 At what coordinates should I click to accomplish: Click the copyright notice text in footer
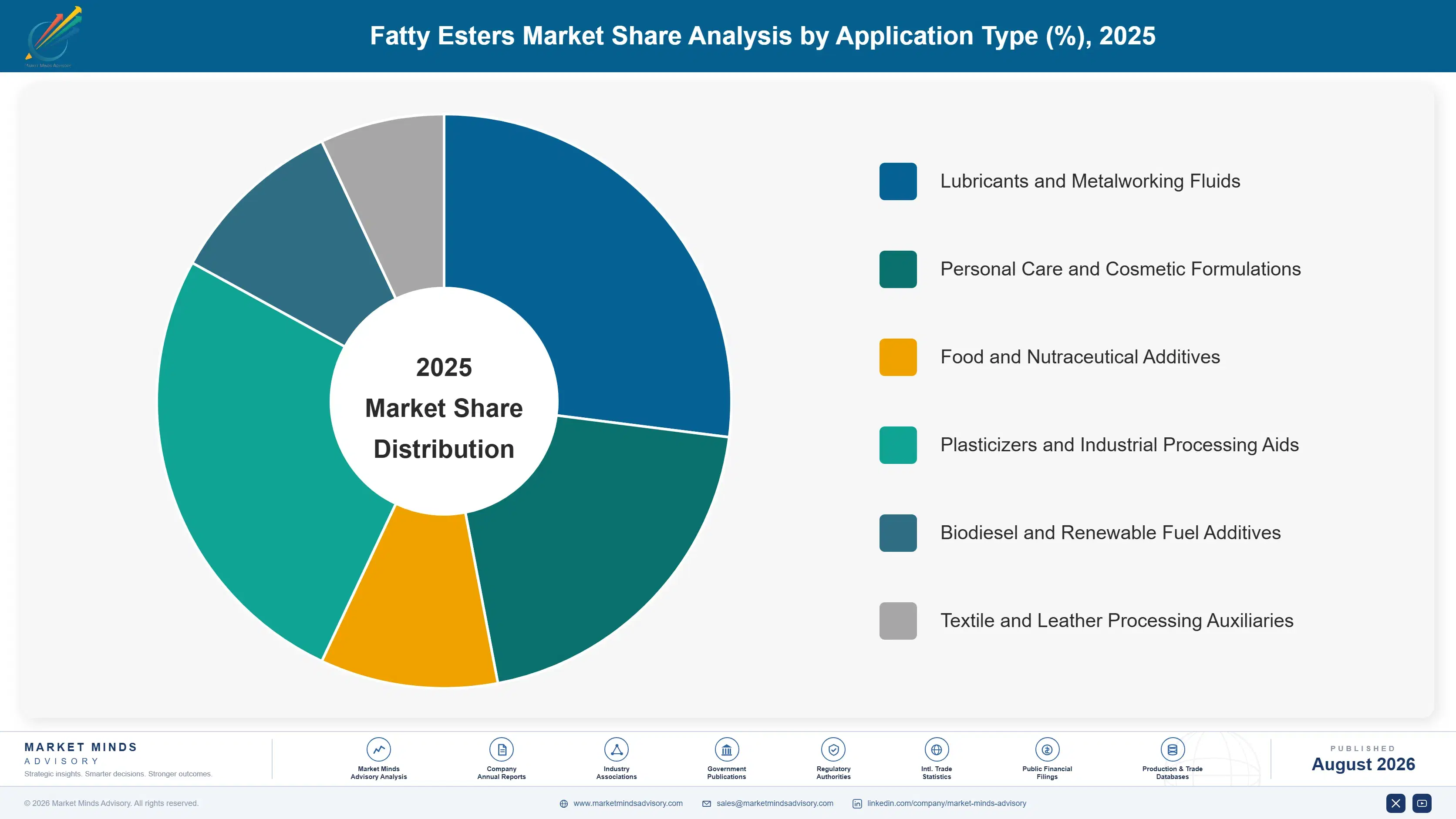coord(111,803)
